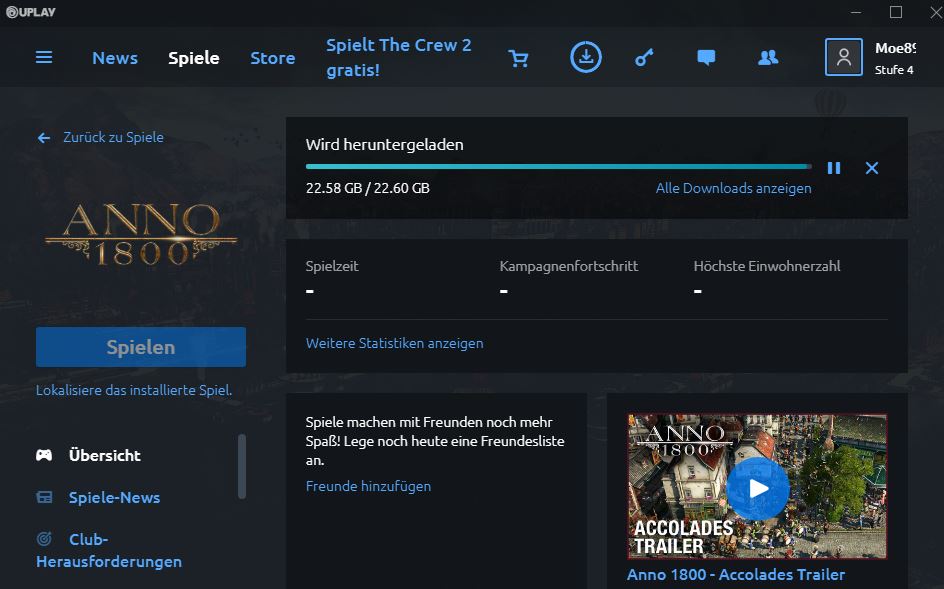Click the Uplay logo

coord(31,11)
